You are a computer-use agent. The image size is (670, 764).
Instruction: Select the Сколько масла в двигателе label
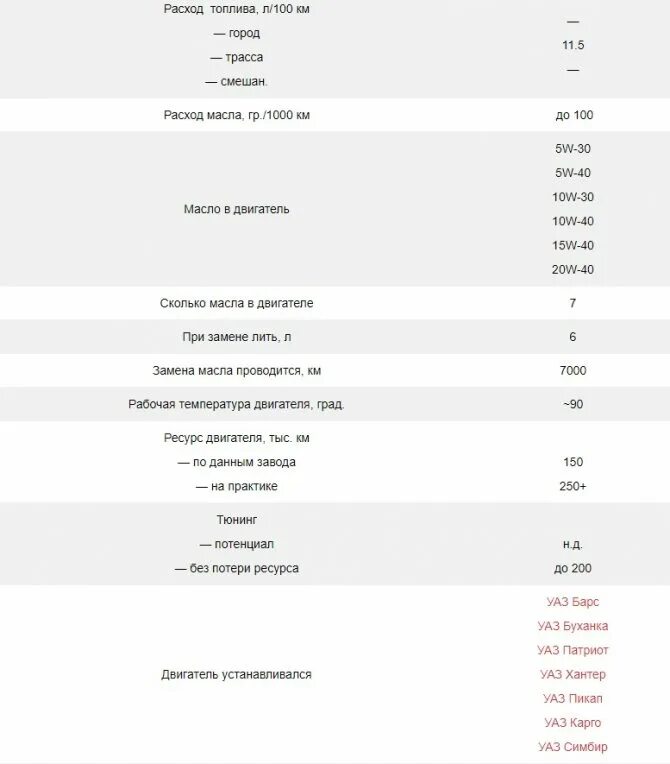(x=236, y=303)
